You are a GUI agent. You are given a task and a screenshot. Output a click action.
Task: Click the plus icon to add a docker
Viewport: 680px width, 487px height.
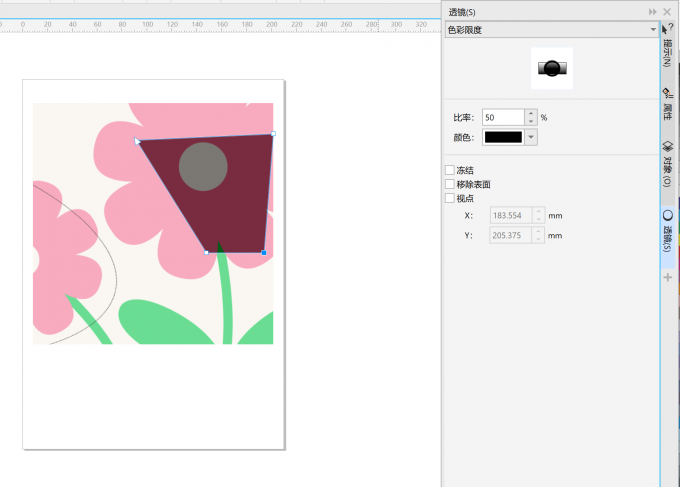(668, 278)
